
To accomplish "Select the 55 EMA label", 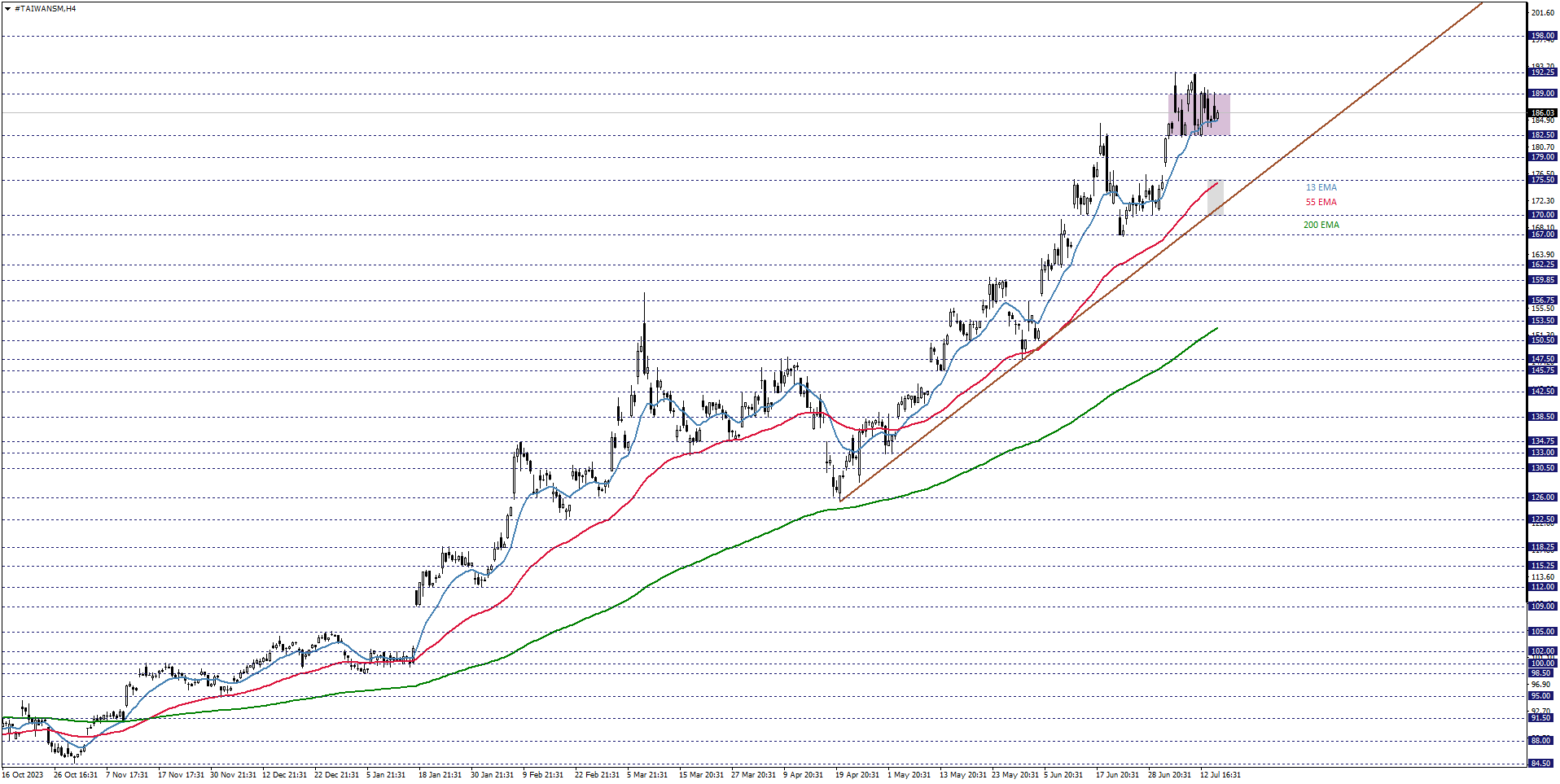I will (x=1321, y=202).
